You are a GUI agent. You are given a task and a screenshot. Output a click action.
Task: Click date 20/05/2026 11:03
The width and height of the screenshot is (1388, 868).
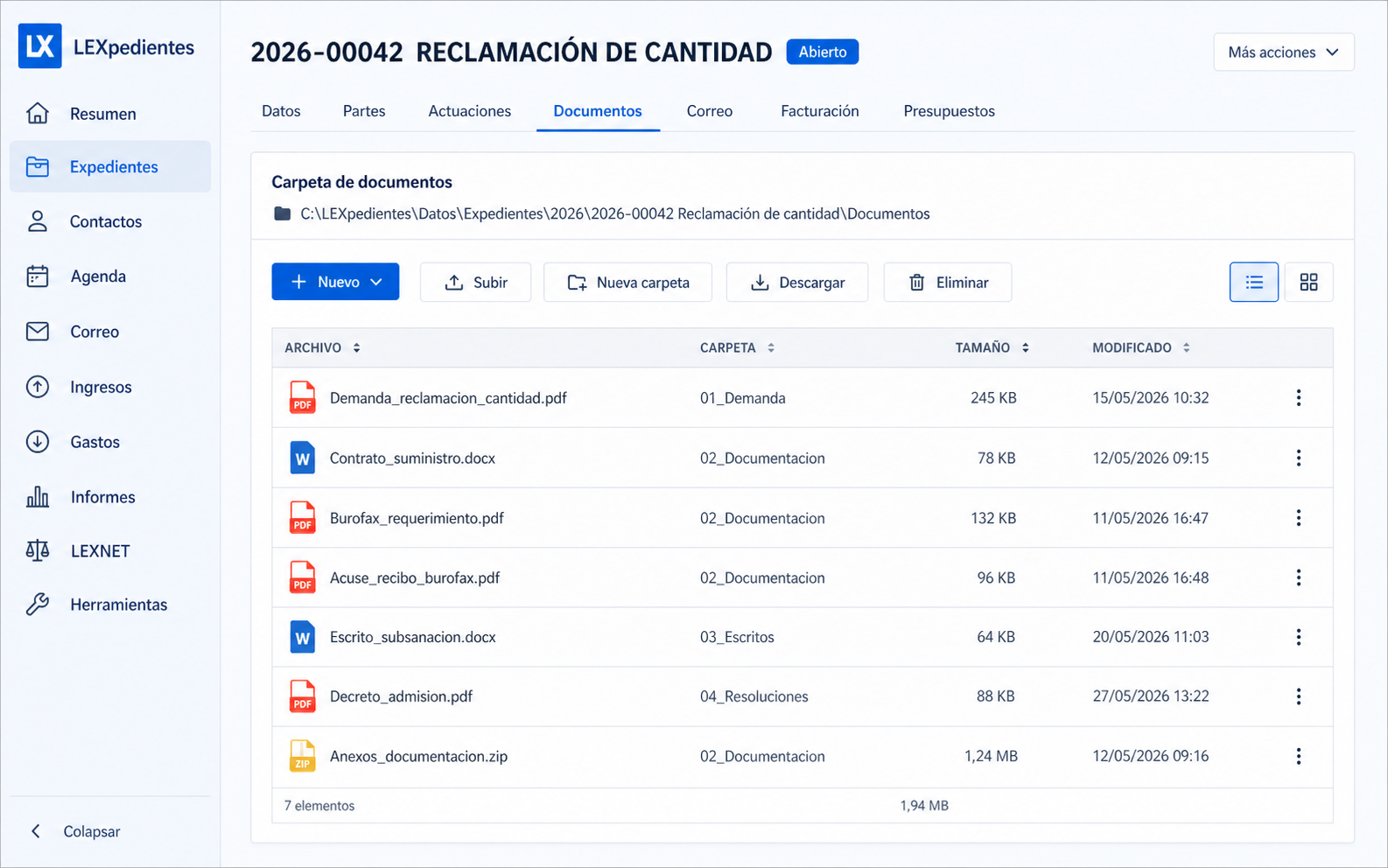[x=1151, y=637]
